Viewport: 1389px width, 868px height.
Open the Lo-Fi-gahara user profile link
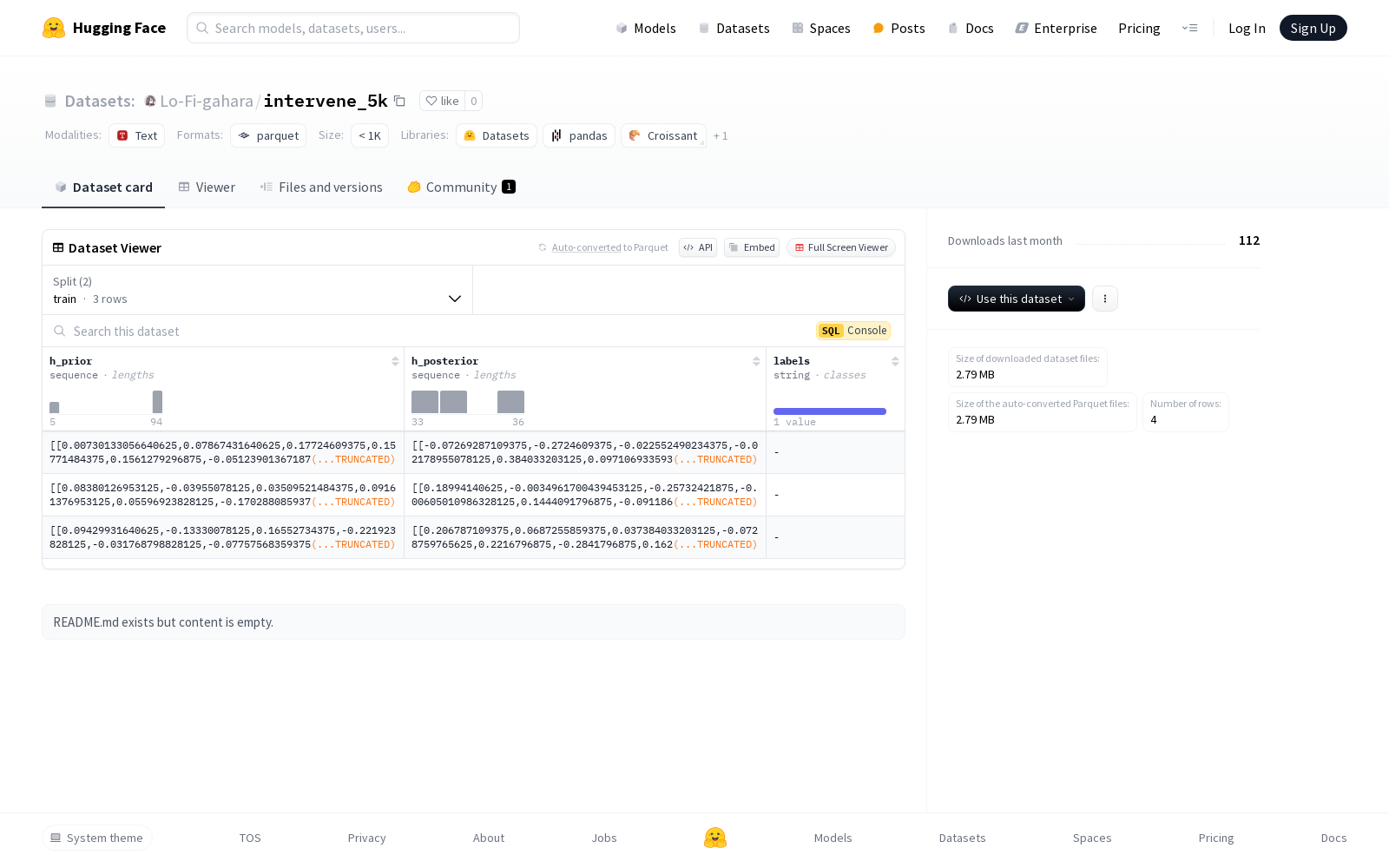[x=207, y=101]
